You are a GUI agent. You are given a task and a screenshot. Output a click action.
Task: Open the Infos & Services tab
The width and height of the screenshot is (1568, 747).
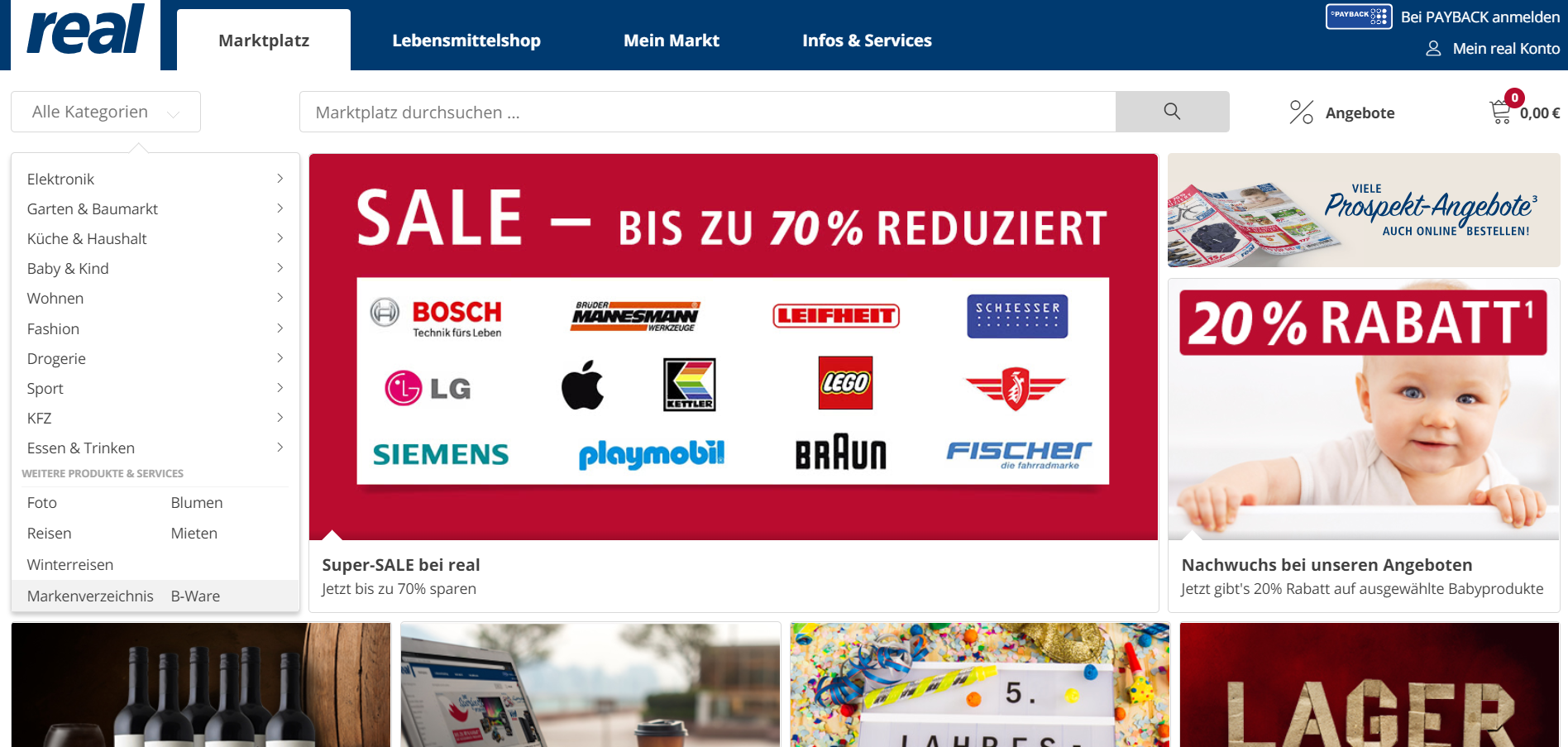pos(867,41)
